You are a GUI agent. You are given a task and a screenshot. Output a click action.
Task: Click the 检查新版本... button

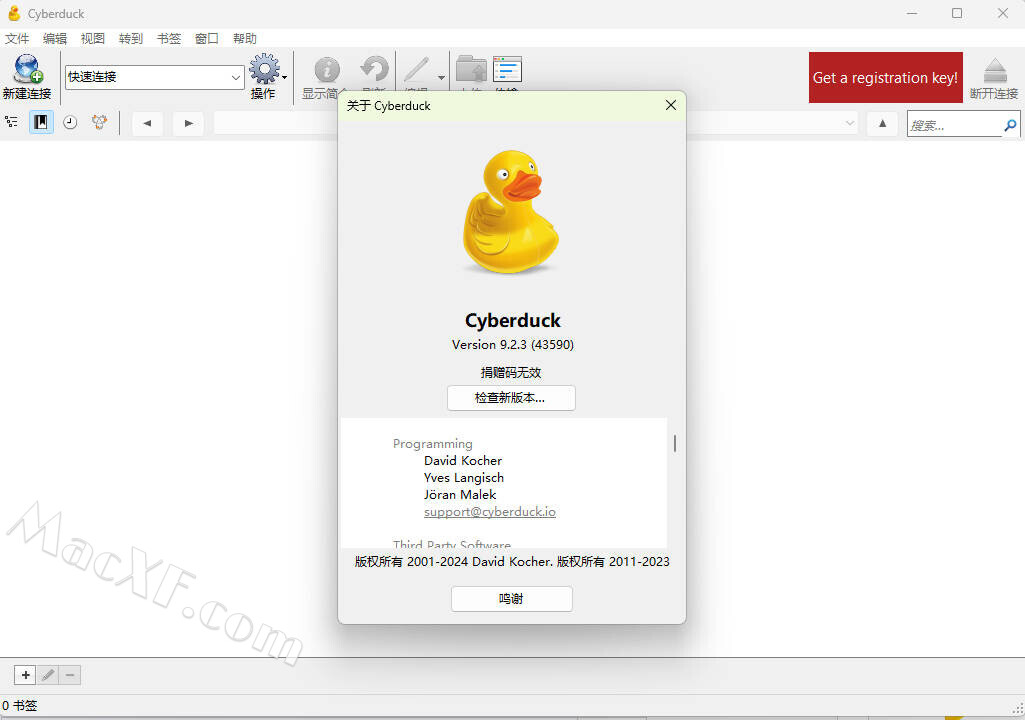pyautogui.click(x=511, y=398)
